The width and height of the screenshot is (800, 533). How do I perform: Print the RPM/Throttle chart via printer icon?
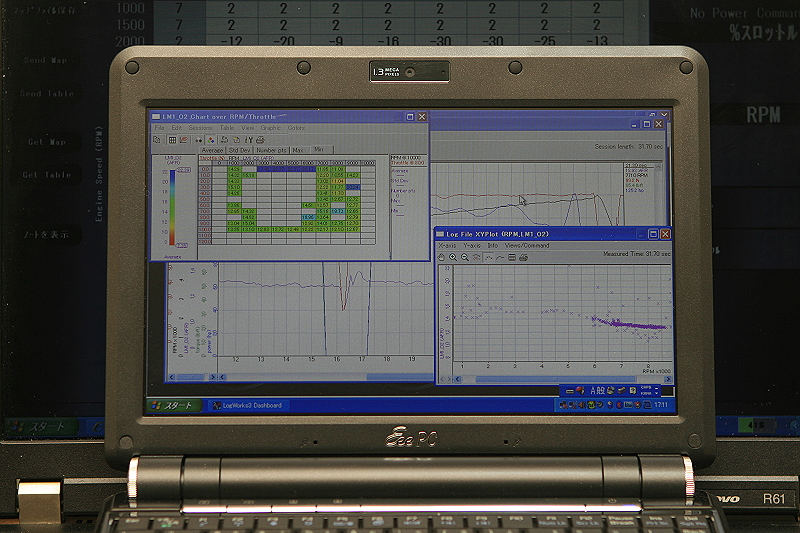pyautogui.click(x=260, y=140)
